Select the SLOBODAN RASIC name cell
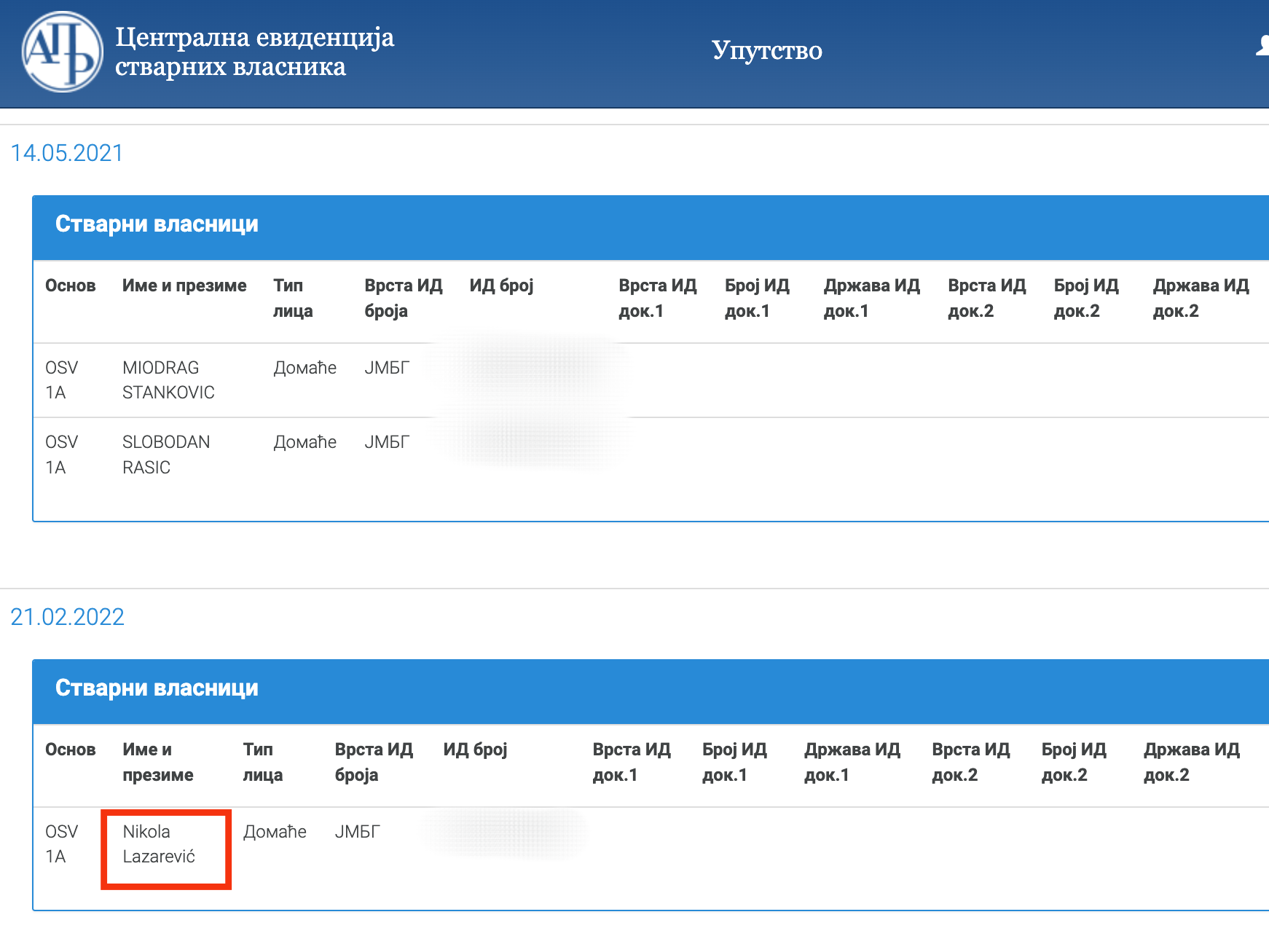Viewport: 1269px width, 952px height. click(166, 455)
